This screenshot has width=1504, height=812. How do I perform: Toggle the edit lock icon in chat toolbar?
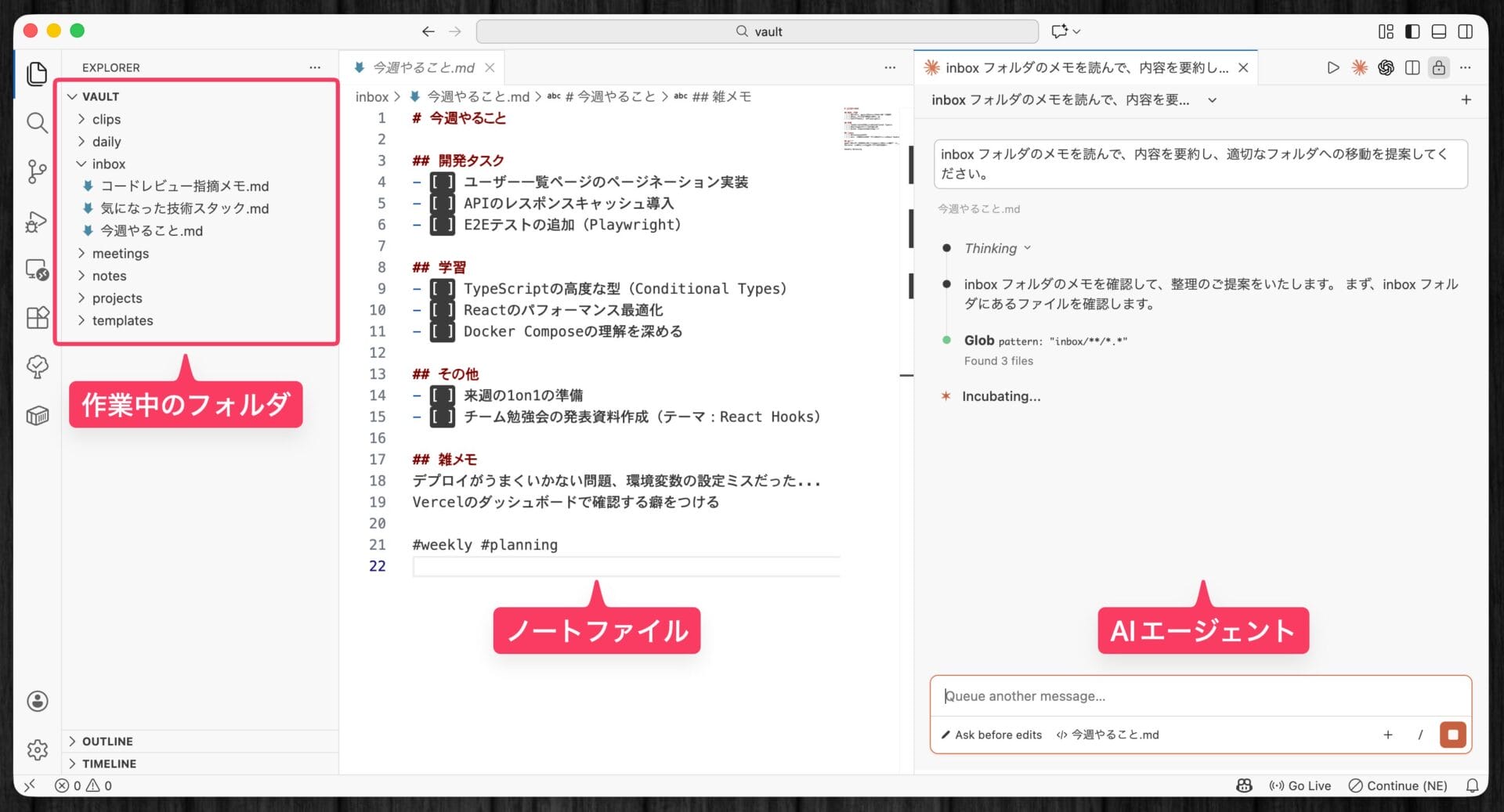coord(1439,67)
